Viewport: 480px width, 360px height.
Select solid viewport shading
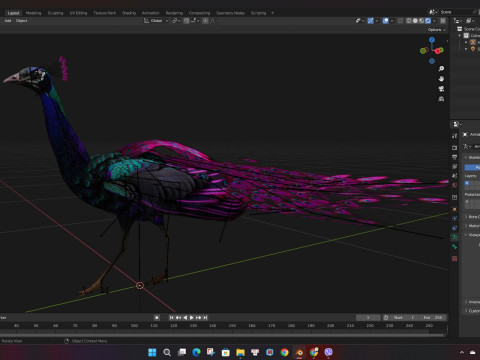point(415,21)
